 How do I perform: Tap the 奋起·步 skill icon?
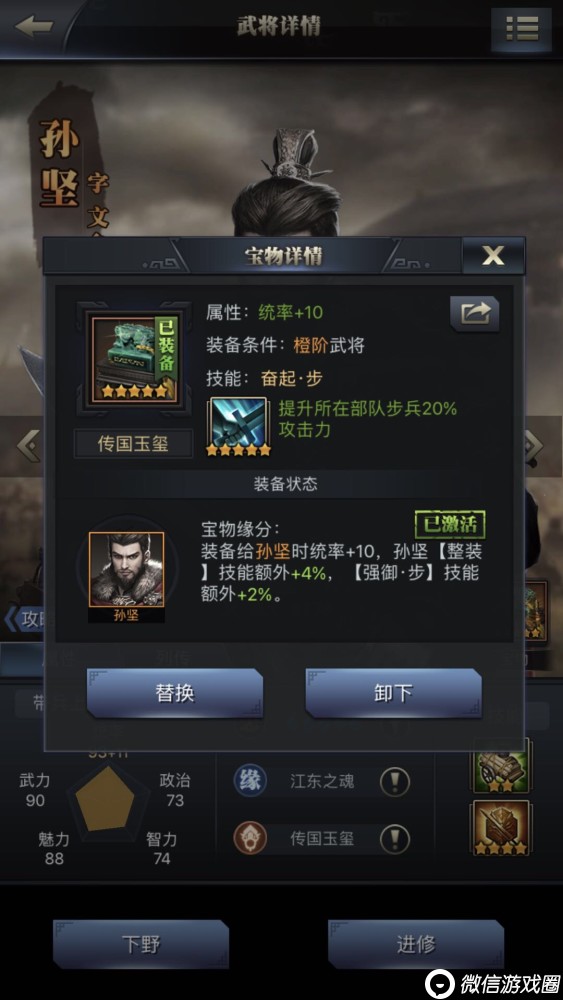pyautogui.click(x=238, y=426)
